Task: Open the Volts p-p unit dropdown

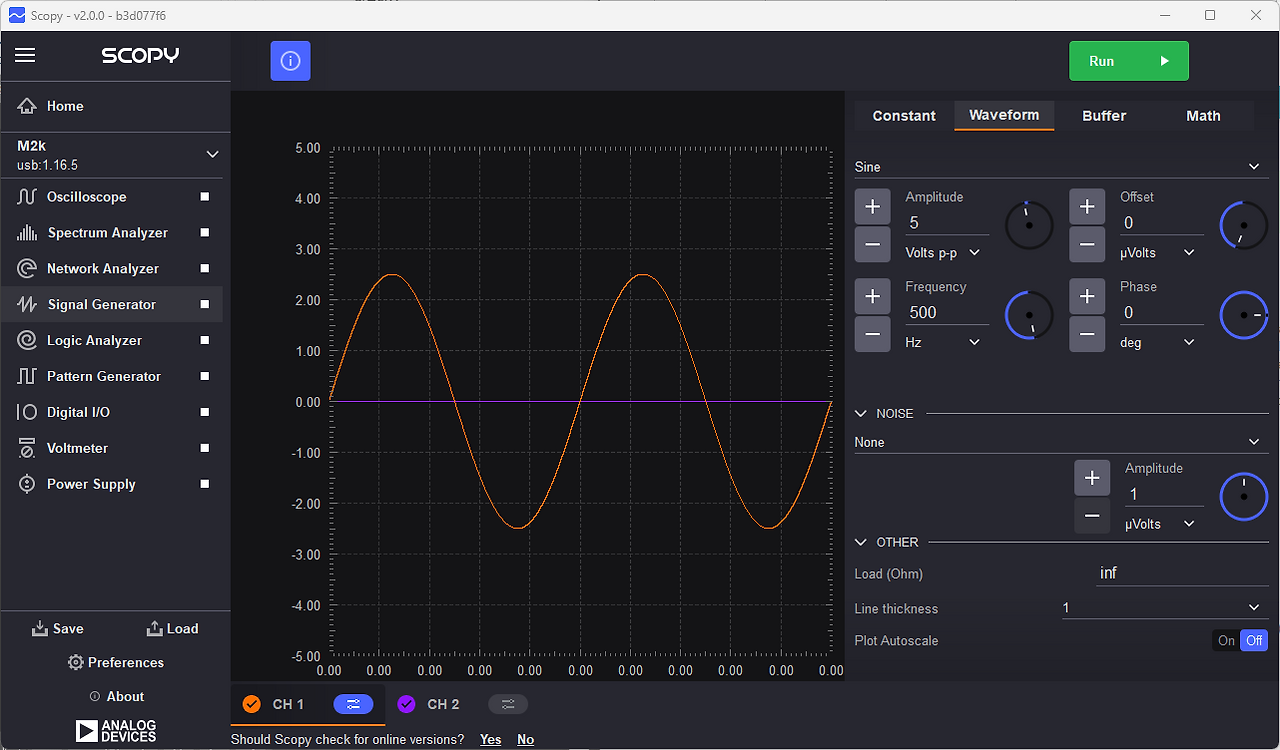Action: (x=943, y=253)
